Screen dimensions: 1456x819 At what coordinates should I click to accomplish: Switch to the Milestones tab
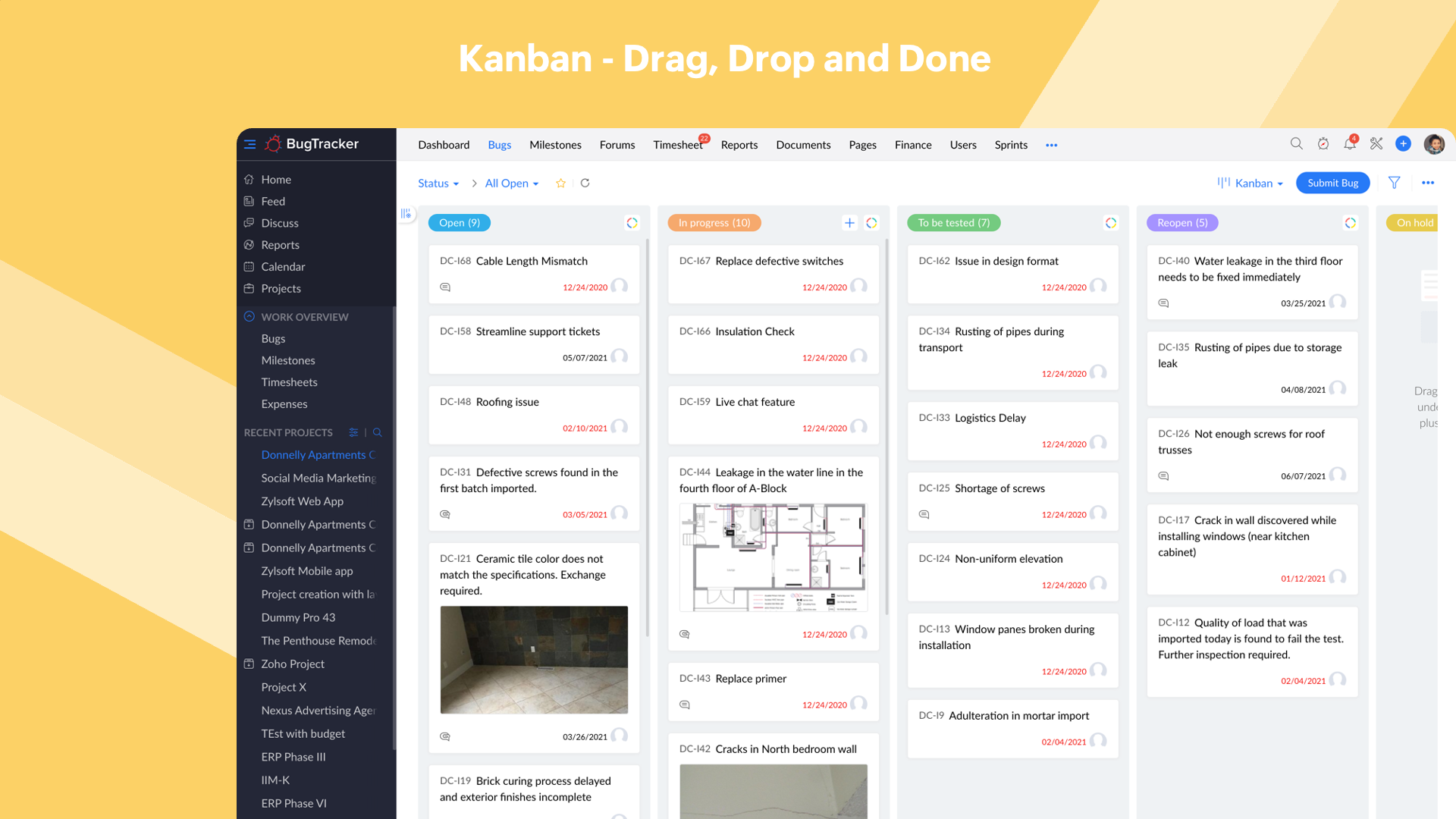tap(554, 145)
